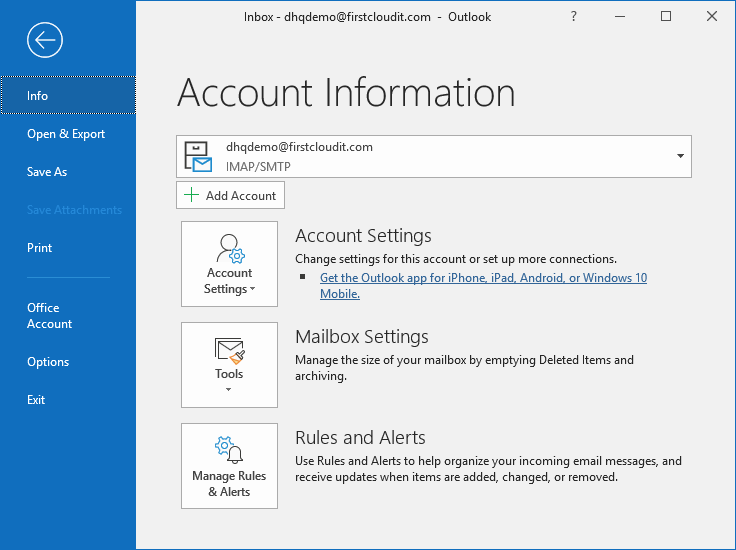Open the Open & Export page
This screenshot has height=550, width=736.
[66, 134]
